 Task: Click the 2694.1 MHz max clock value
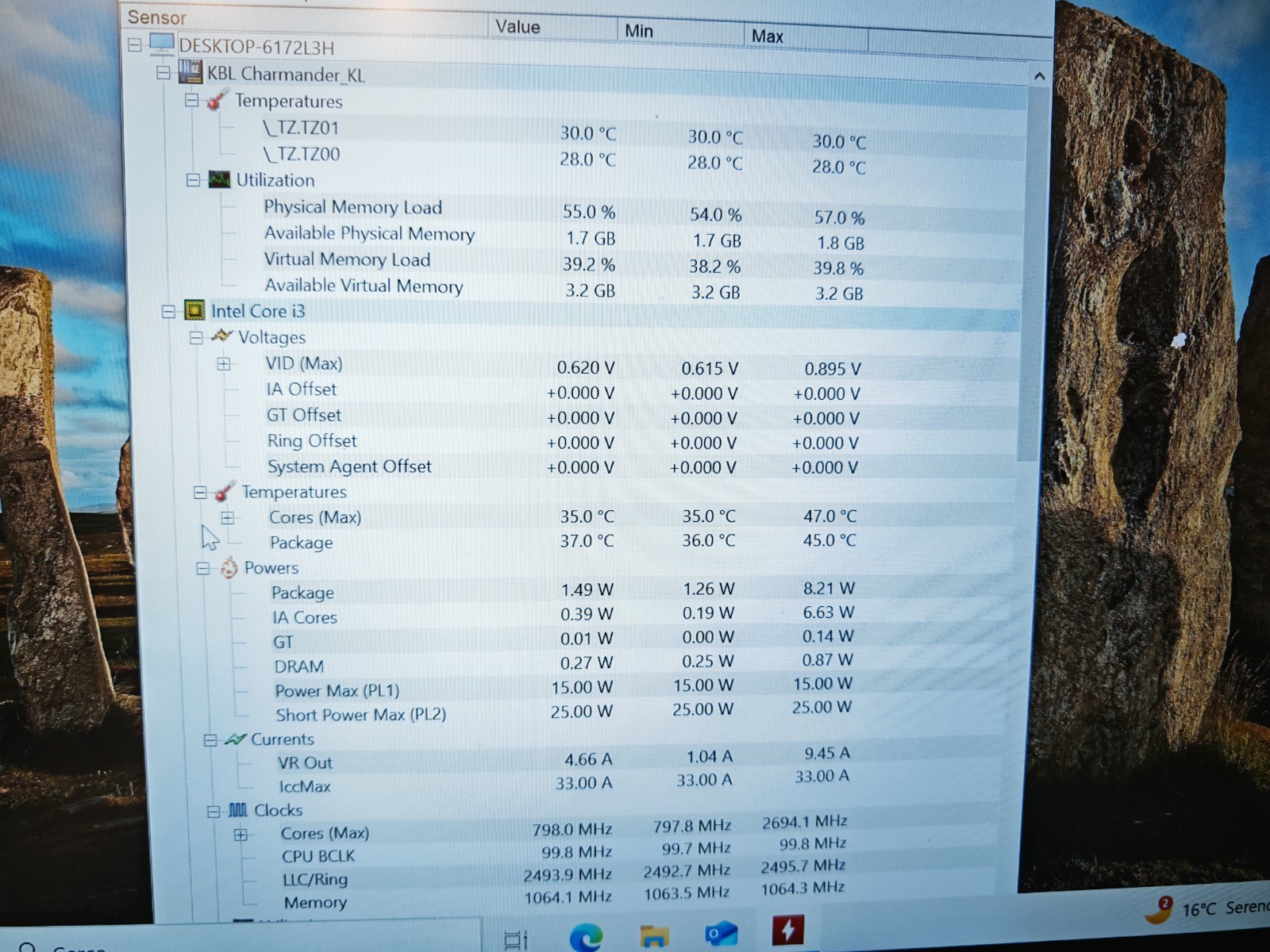(804, 822)
